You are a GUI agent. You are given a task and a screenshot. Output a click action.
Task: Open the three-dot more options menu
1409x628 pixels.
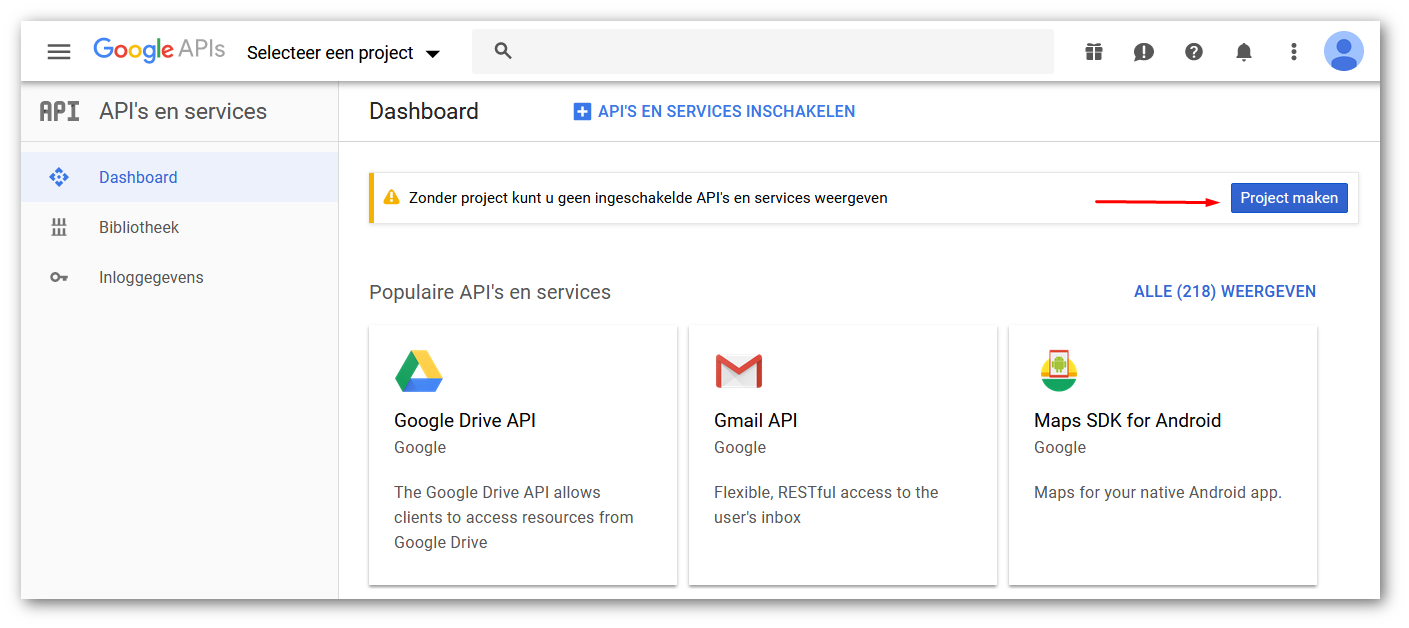click(x=1294, y=52)
